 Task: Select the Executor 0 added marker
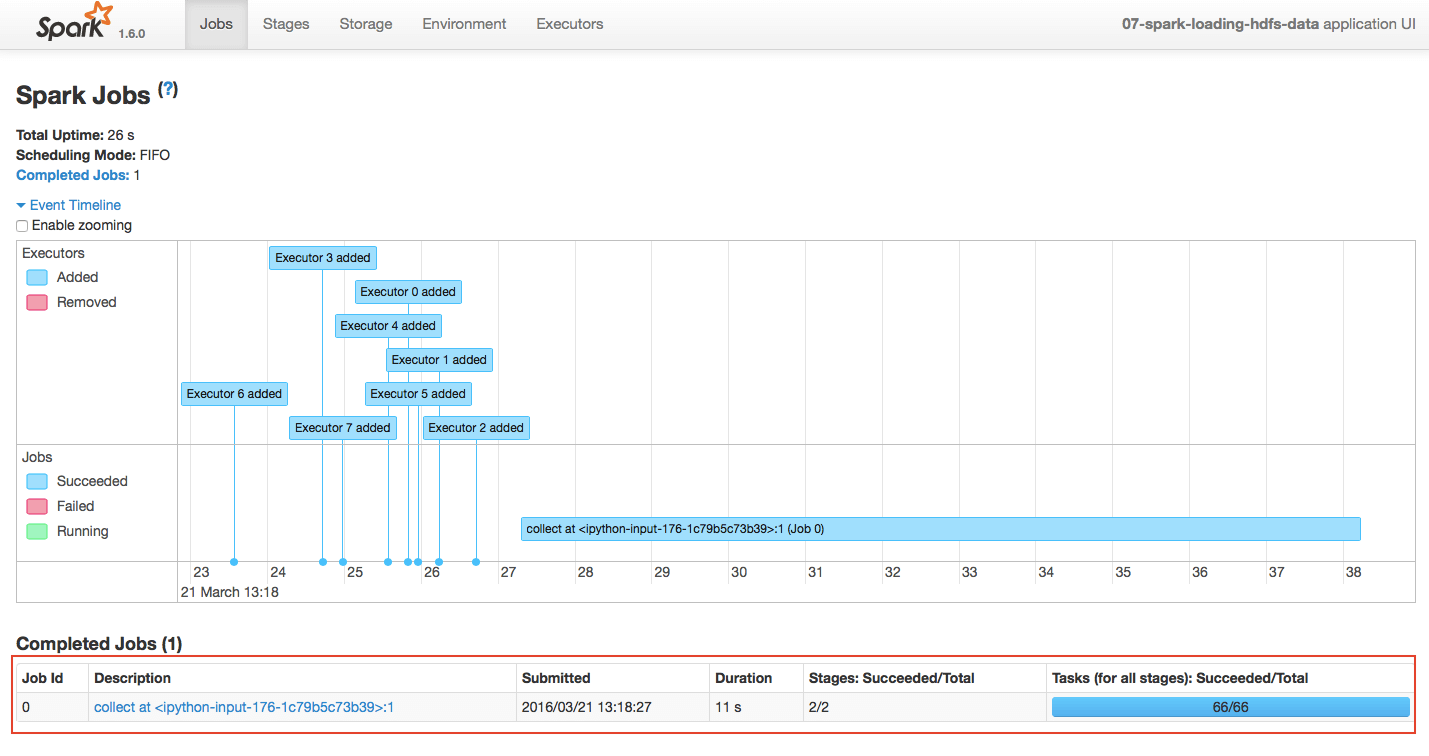(x=408, y=292)
